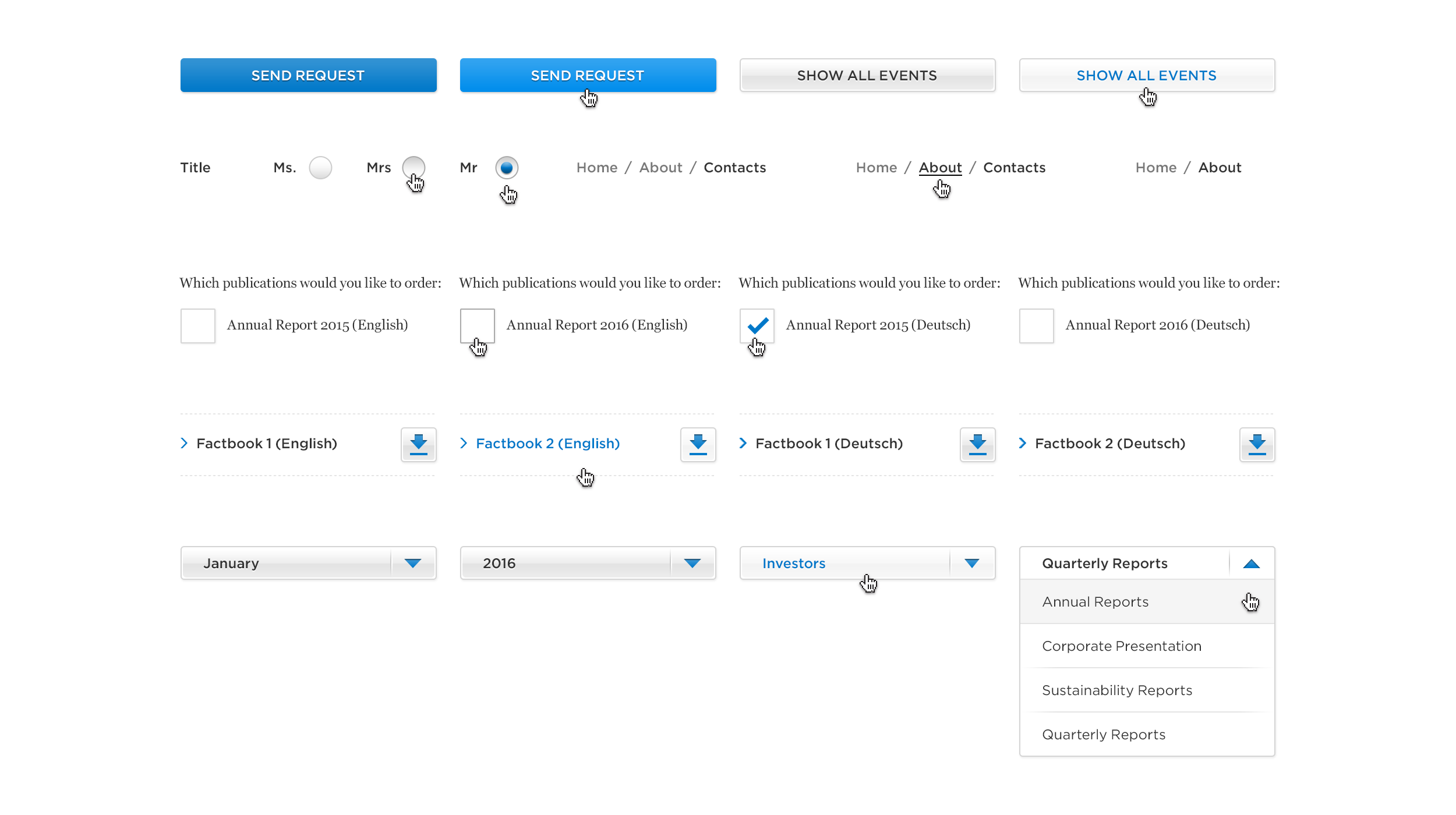Image resolution: width=1456 pixels, height=815 pixels.
Task: Select the Mrs radio button
Action: coord(414,168)
